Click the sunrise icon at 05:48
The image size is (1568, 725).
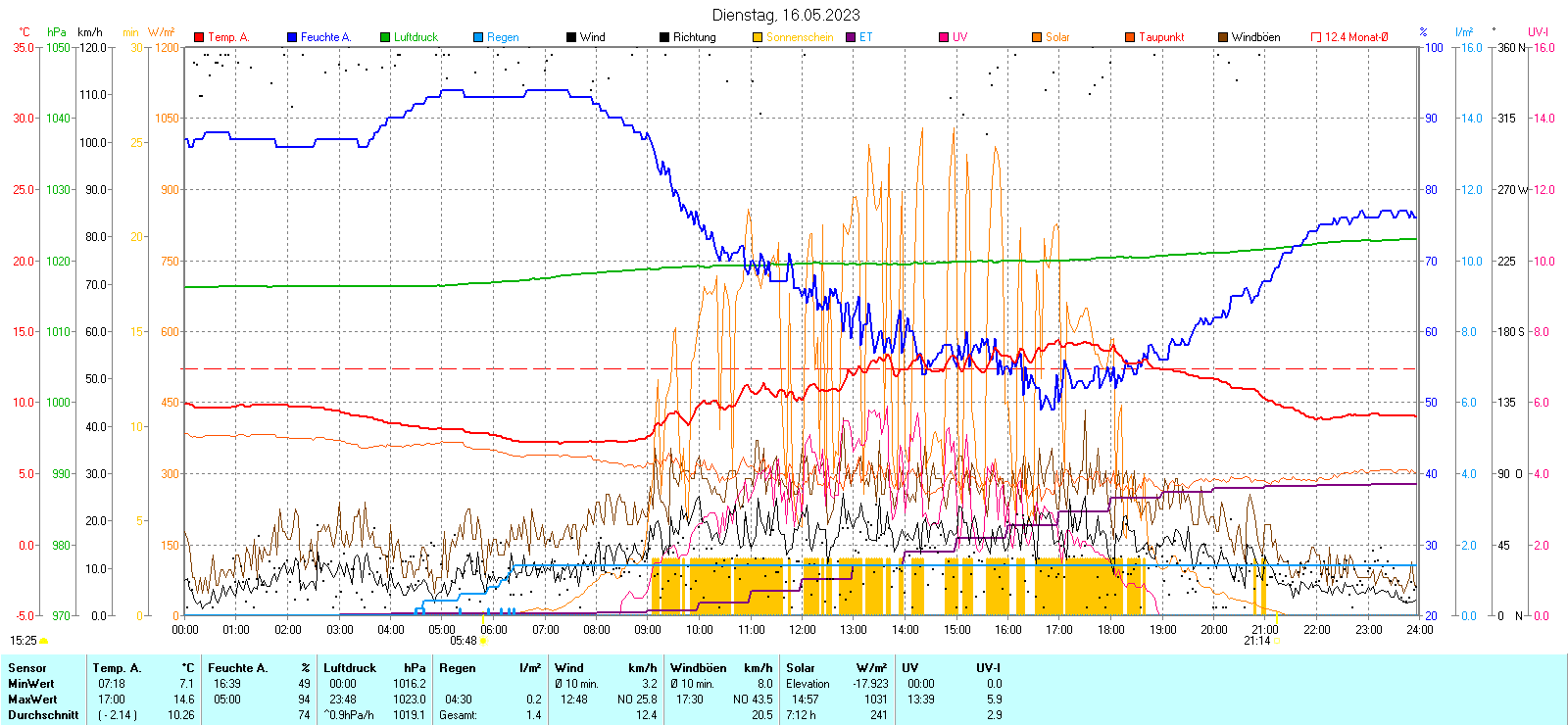point(483,641)
